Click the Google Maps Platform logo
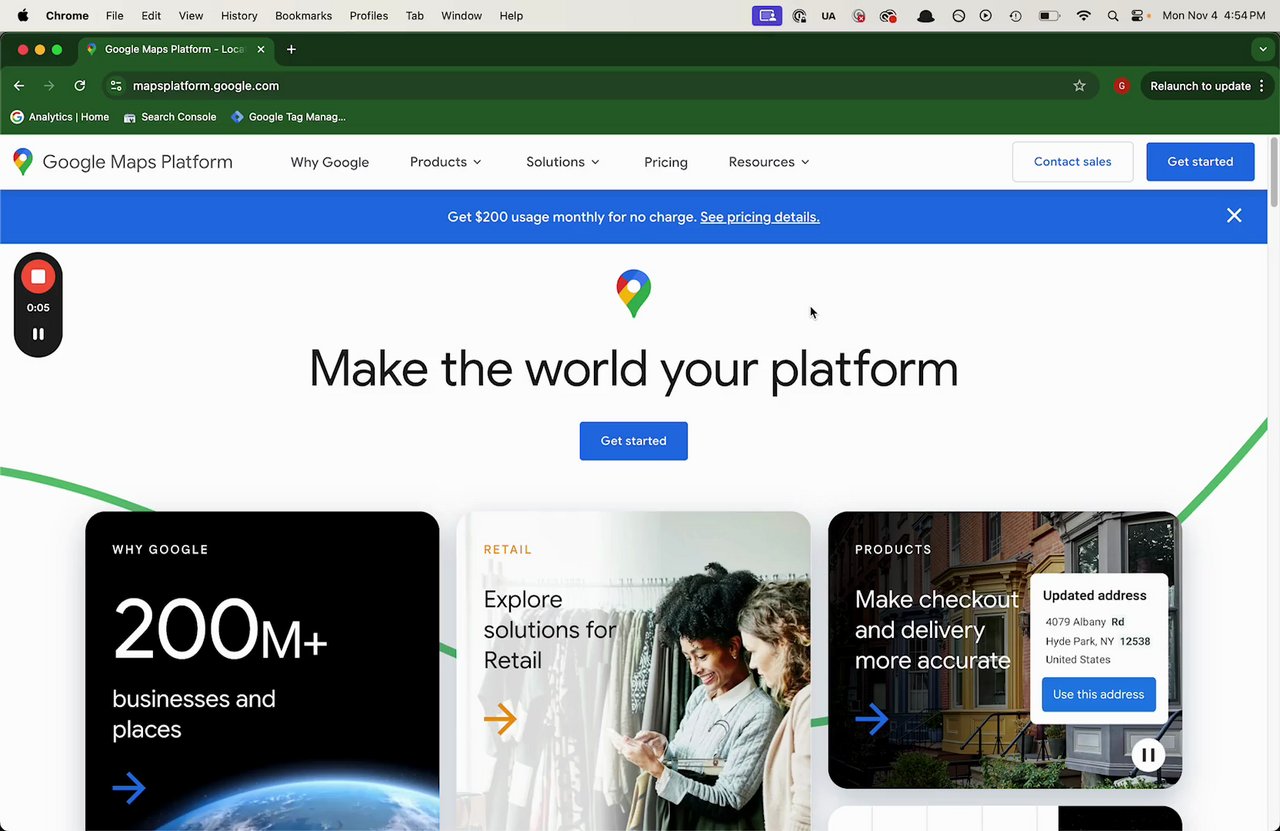This screenshot has height=831, width=1280. click(122, 162)
